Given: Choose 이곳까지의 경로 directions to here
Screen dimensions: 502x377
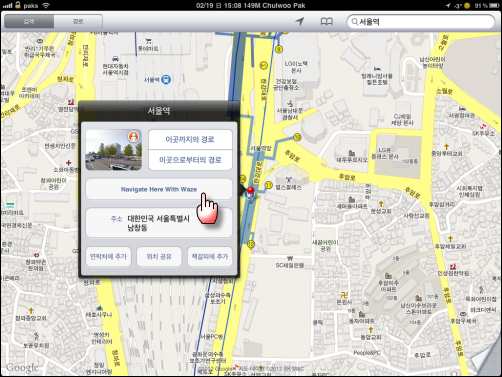Looking at the screenshot, I should click(x=190, y=139).
